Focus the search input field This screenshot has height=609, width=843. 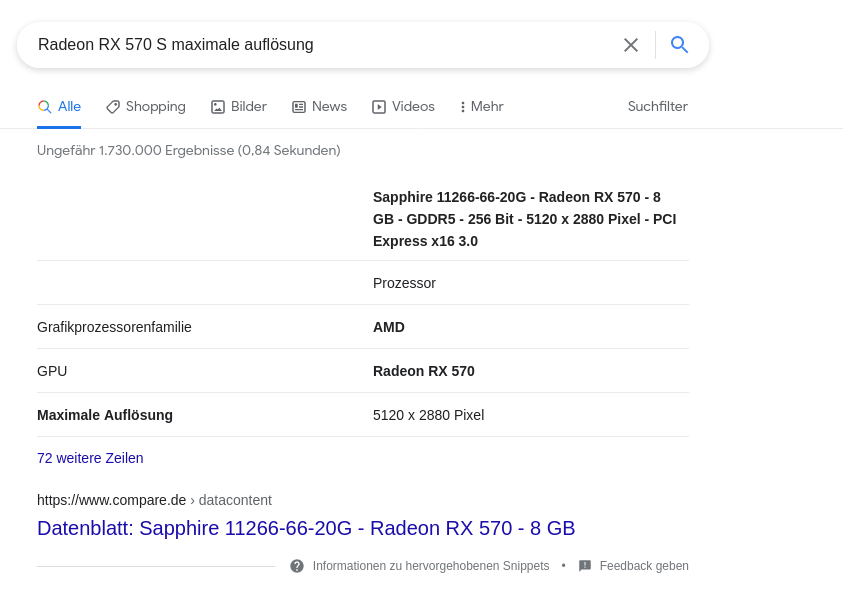pyautogui.click(x=323, y=45)
